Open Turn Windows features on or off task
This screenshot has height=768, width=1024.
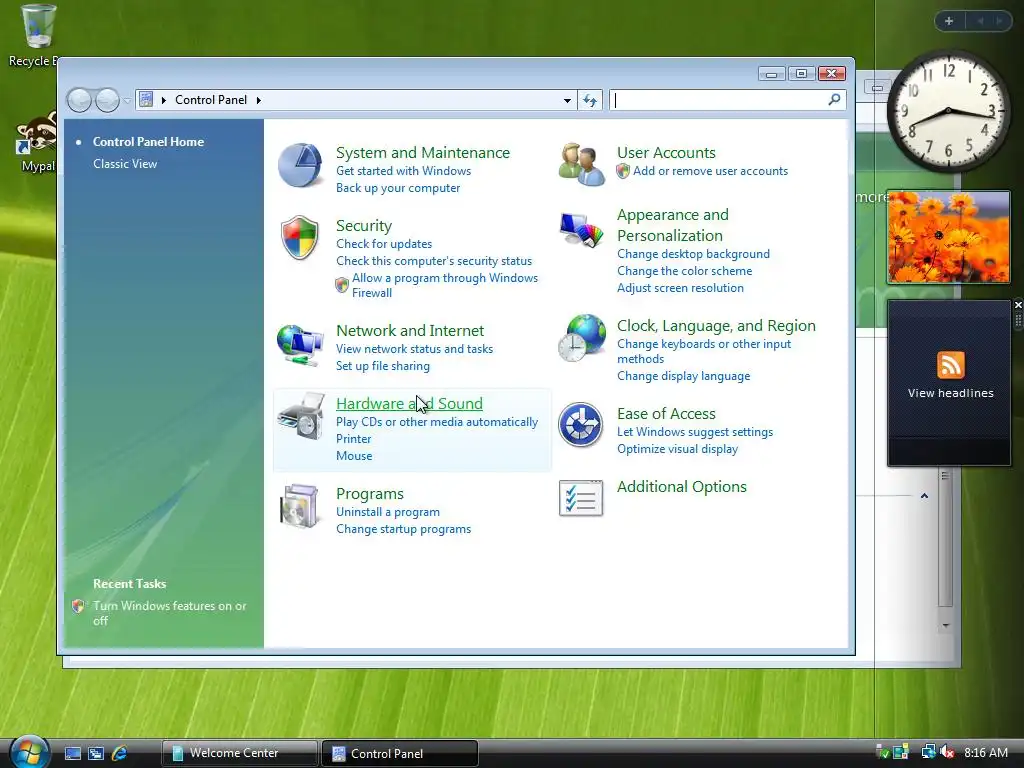(169, 613)
